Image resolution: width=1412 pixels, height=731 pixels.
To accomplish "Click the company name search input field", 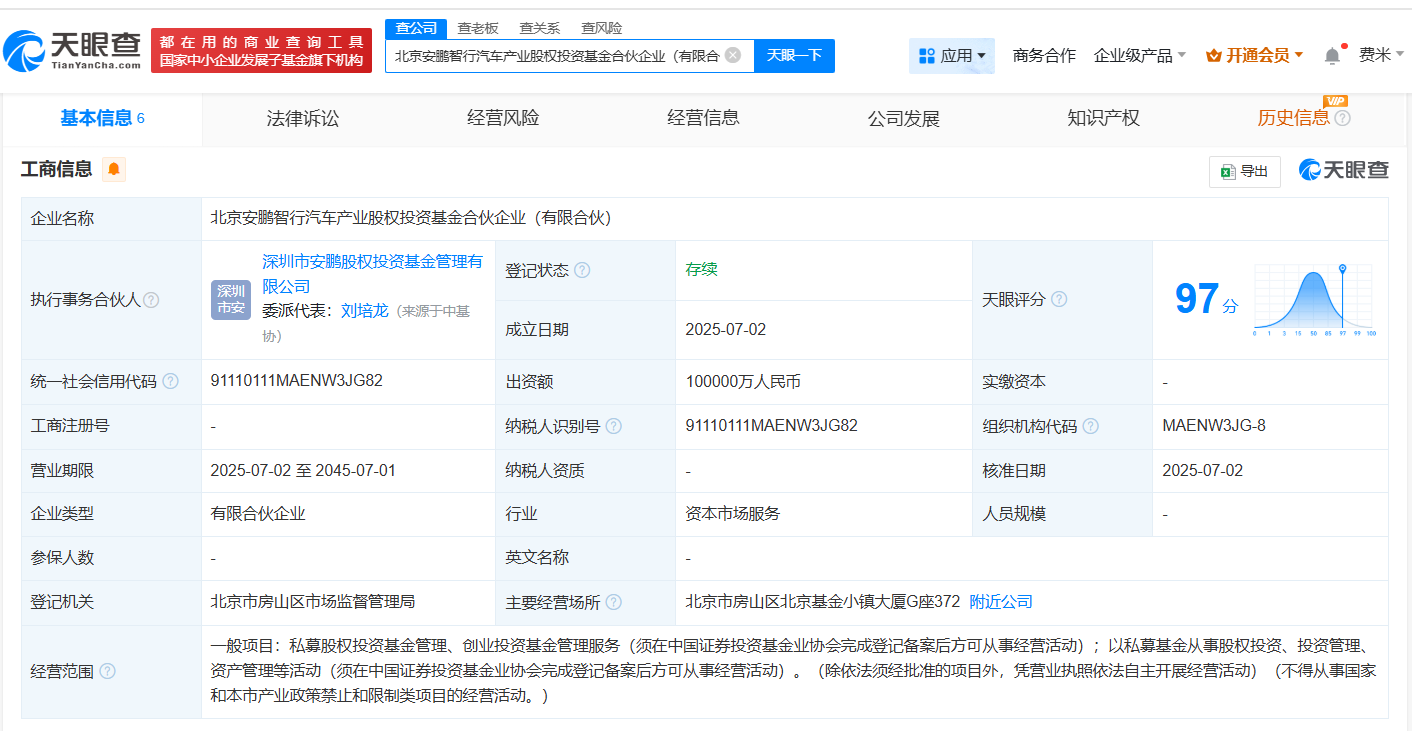I will [x=556, y=56].
